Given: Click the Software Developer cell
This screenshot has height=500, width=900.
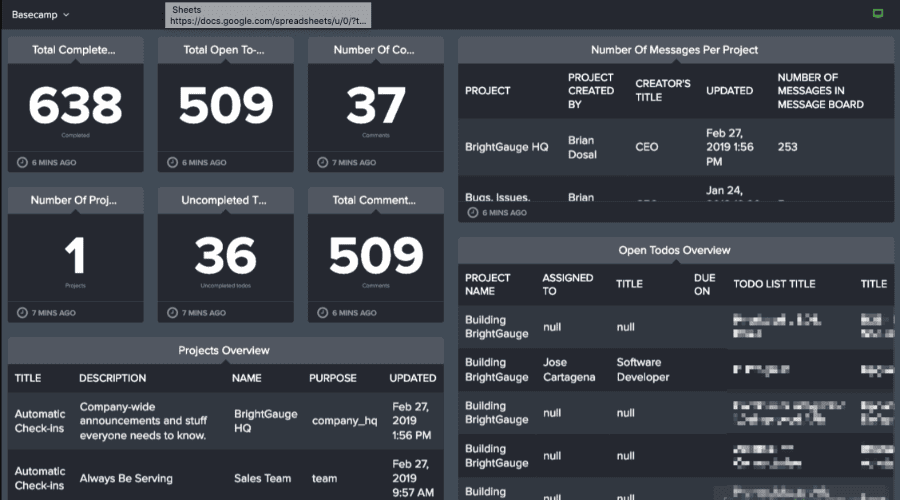Looking at the screenshot, I should pyautogui.click(x=643, y=370).
